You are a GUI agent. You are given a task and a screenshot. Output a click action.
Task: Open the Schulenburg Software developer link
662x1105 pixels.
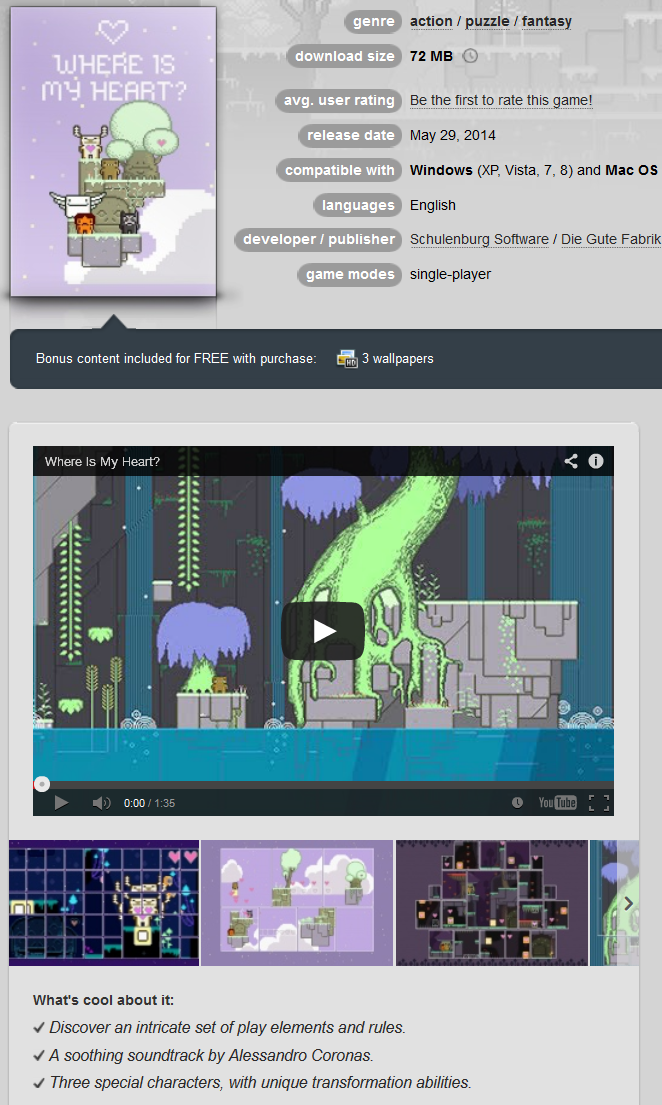(x=479, y=239)
